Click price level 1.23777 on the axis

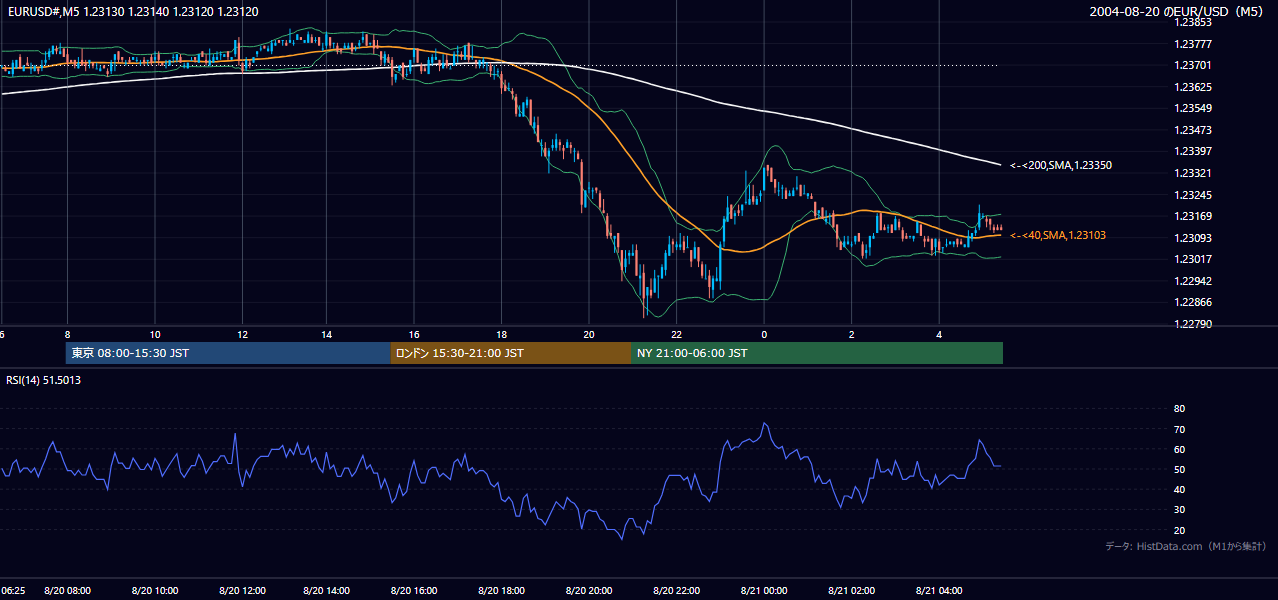point(1194,44)
